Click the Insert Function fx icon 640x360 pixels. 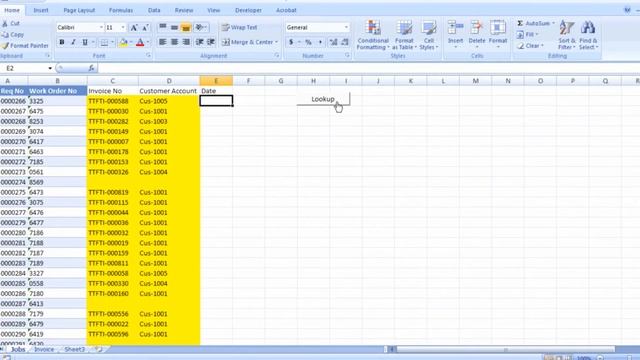[x=91, y=68]
